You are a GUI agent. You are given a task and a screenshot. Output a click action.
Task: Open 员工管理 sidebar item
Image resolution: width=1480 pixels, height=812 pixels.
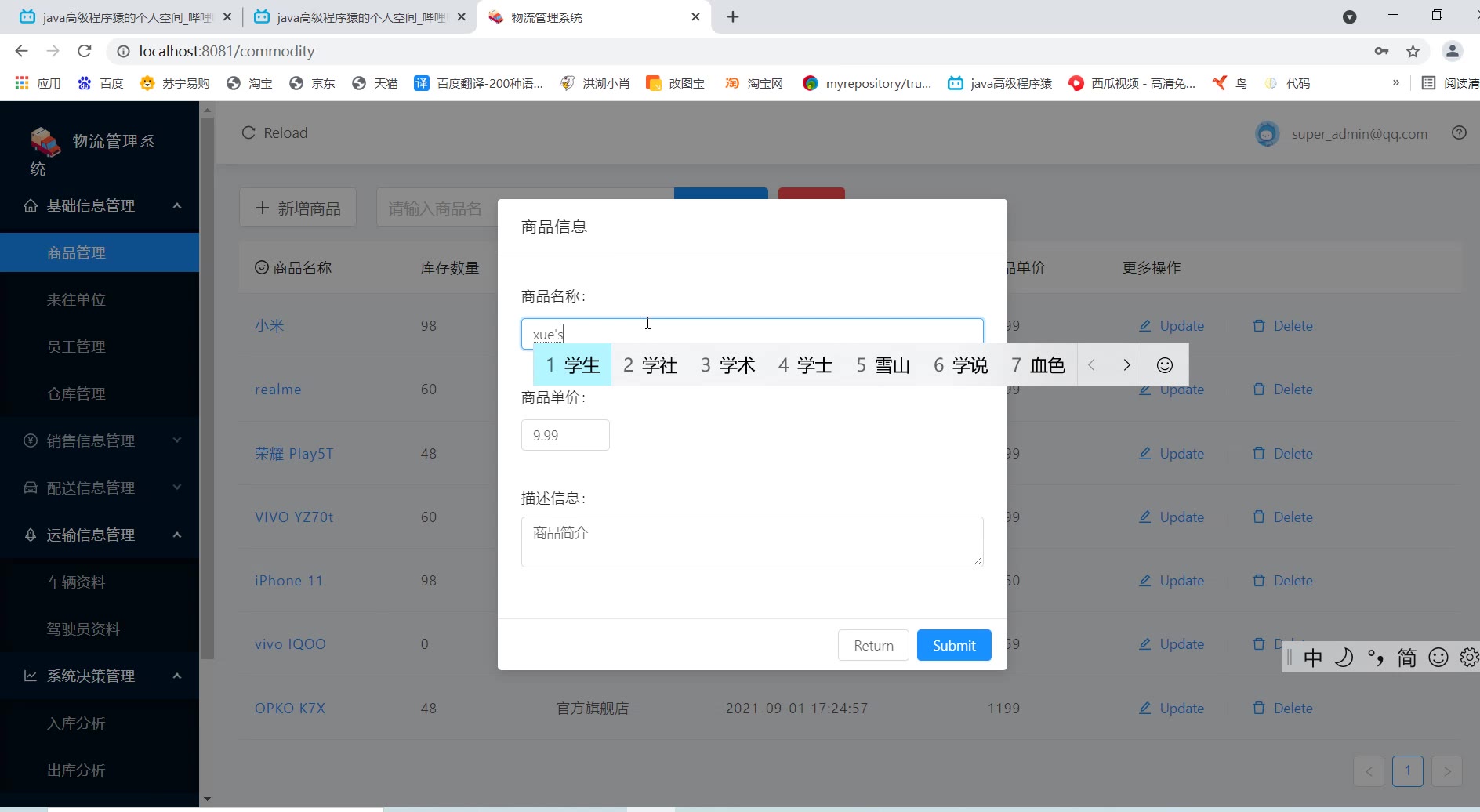100,346
